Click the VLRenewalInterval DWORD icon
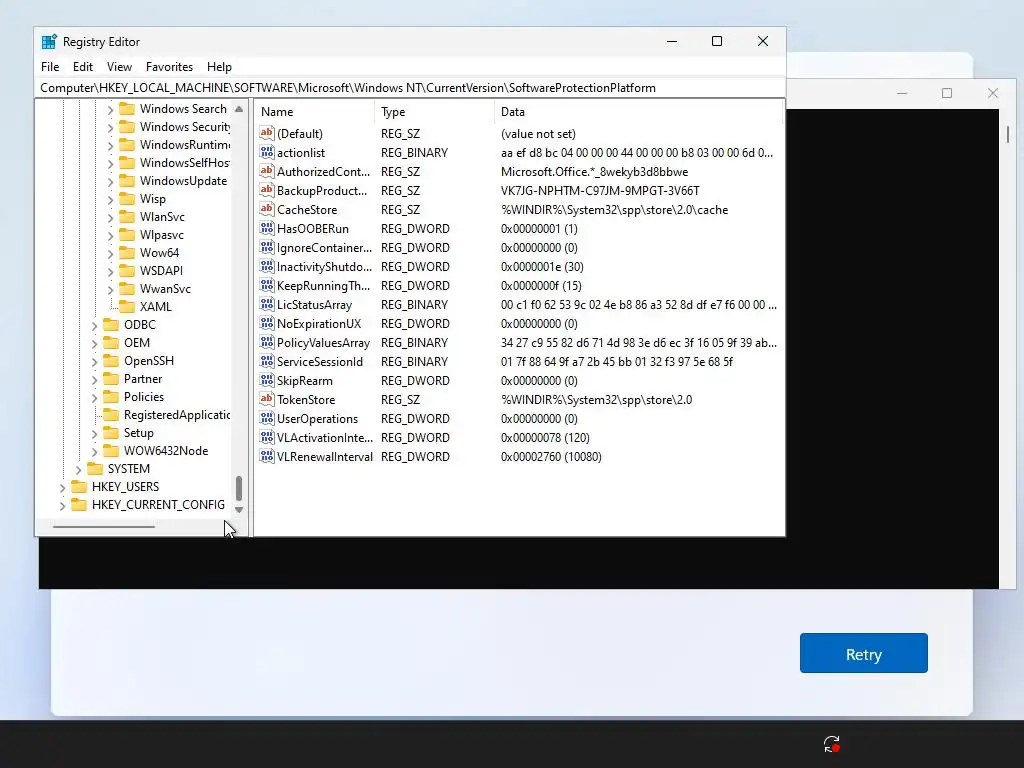Screen dimensions: 1024x768 (x=266, y=455)
